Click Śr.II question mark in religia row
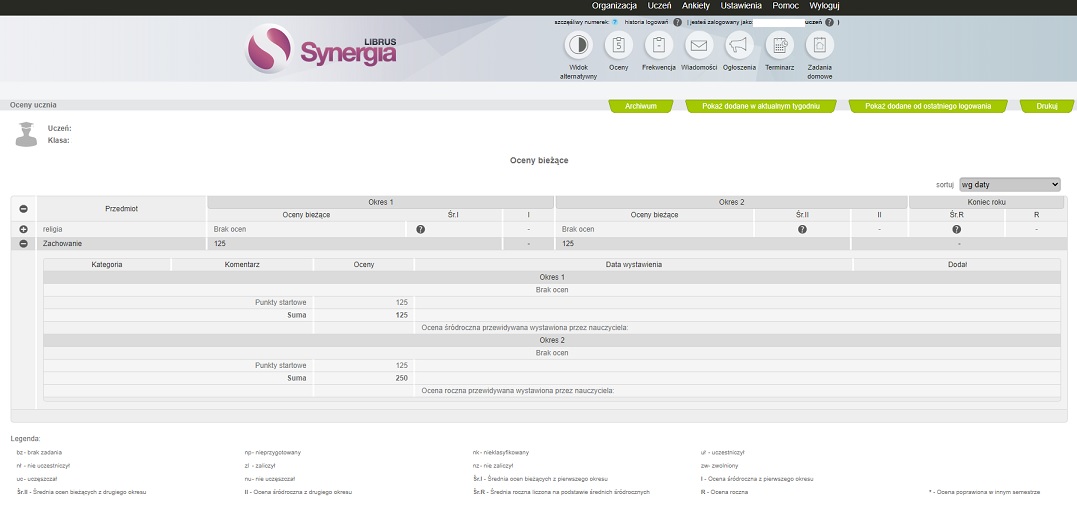 tap(802, 229)
